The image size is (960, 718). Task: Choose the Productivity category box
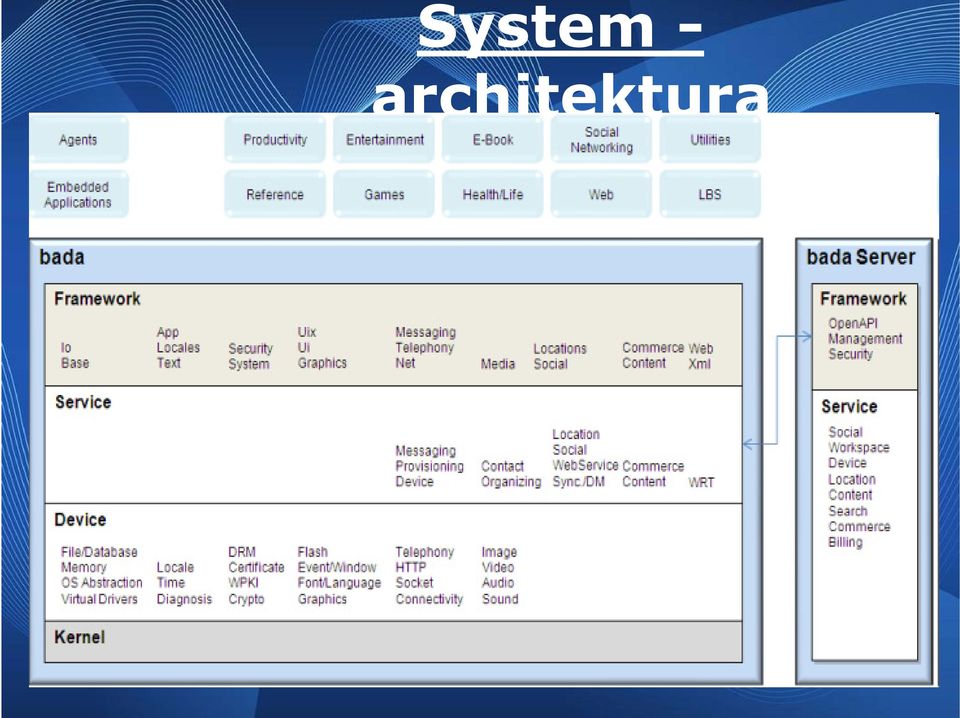coord(275,140)
